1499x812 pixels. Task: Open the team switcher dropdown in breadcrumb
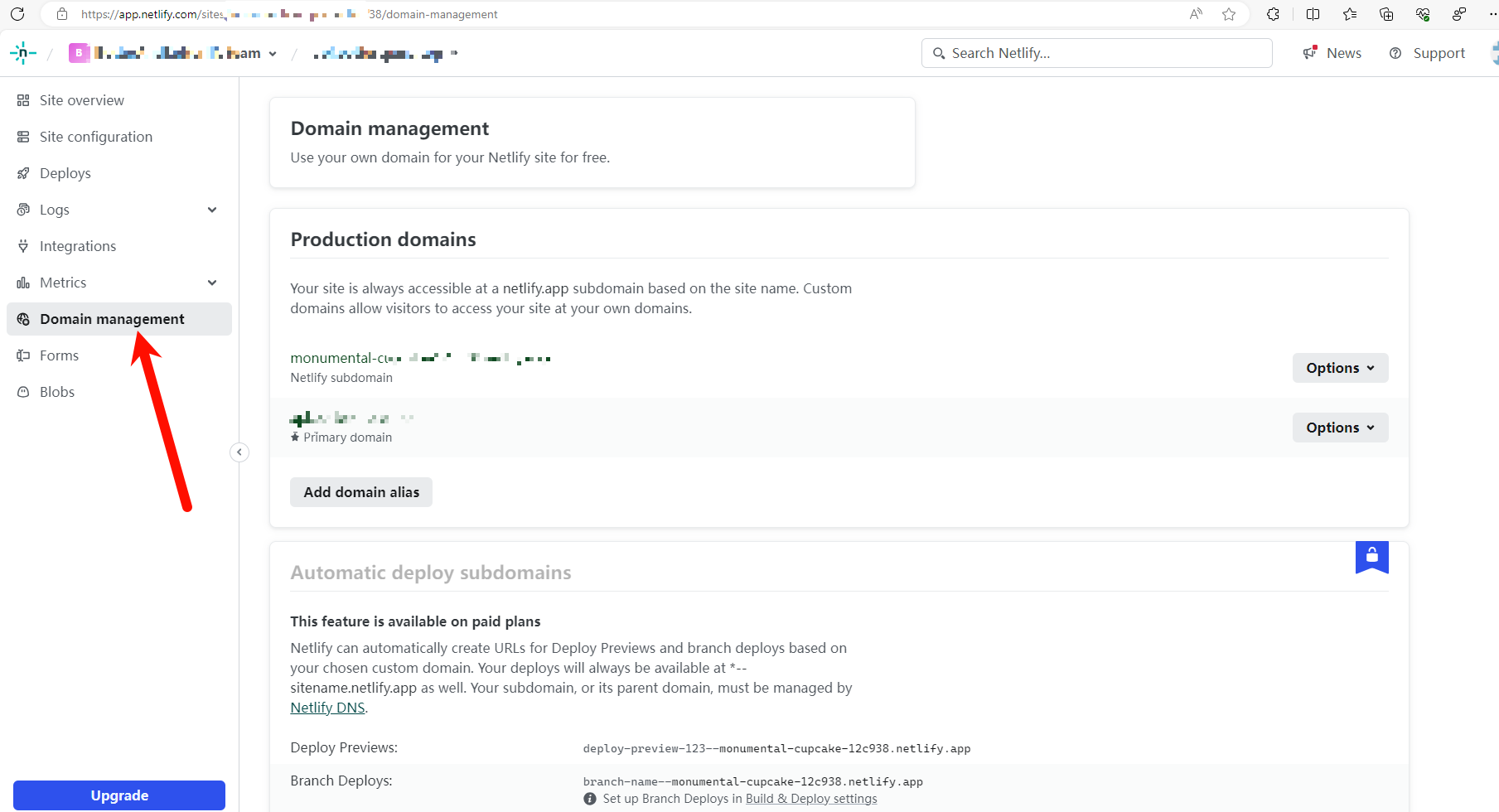pos(273,52)
